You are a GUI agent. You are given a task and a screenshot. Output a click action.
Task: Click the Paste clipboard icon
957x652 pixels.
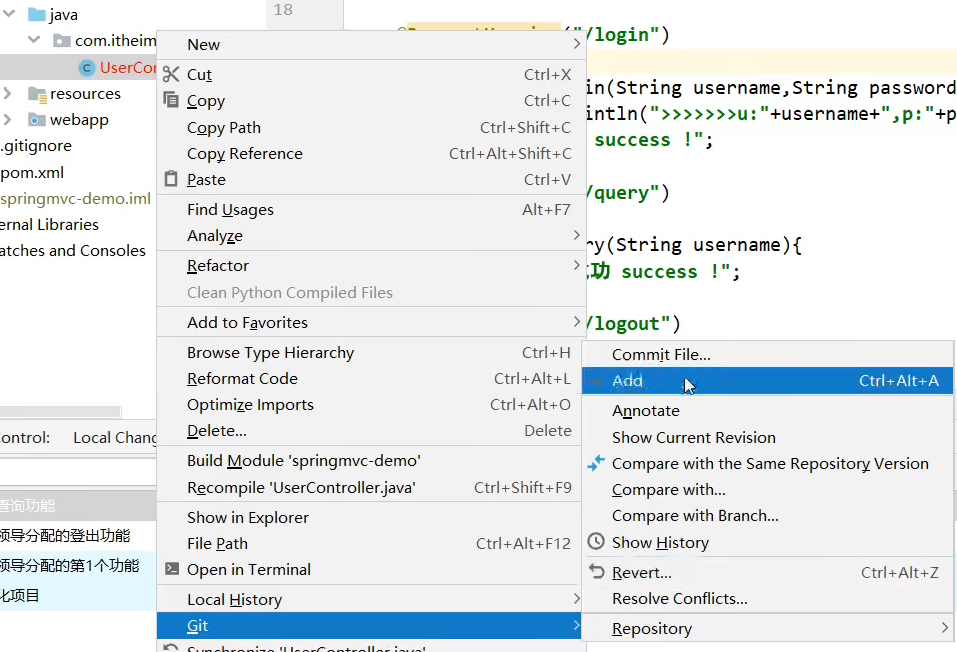click(171, 179)
